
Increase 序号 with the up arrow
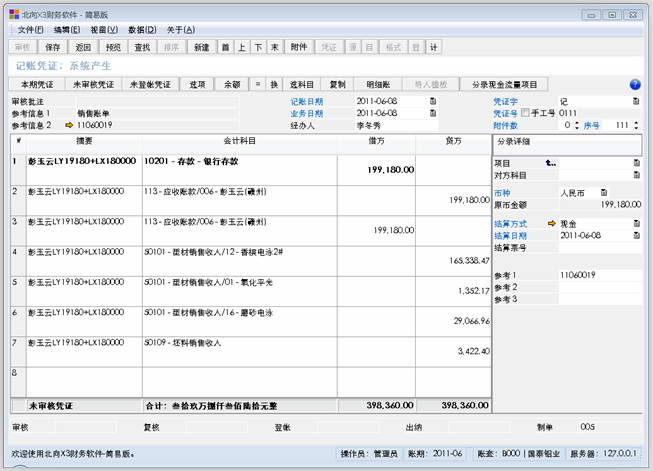point(636,123)
